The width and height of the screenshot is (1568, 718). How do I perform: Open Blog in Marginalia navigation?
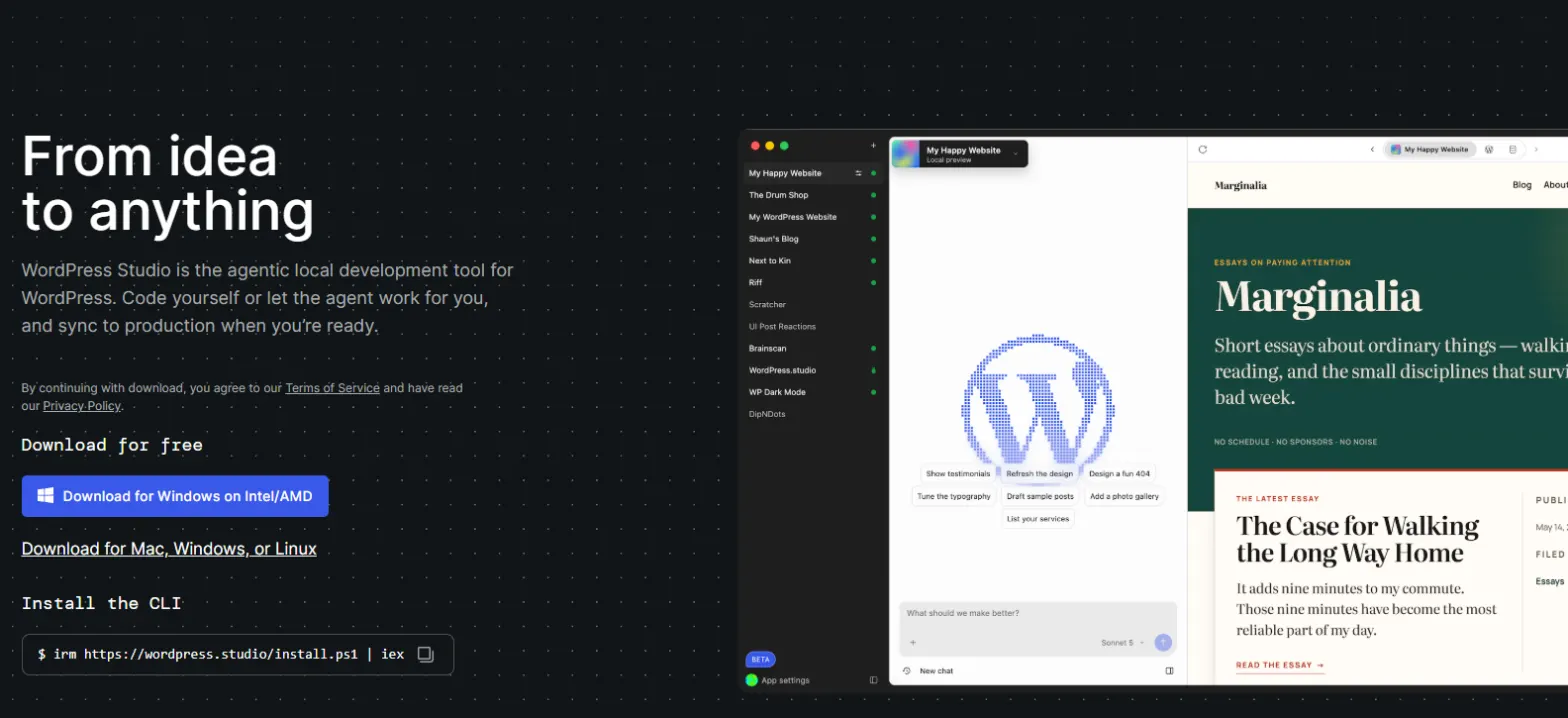pos(1522,185)
